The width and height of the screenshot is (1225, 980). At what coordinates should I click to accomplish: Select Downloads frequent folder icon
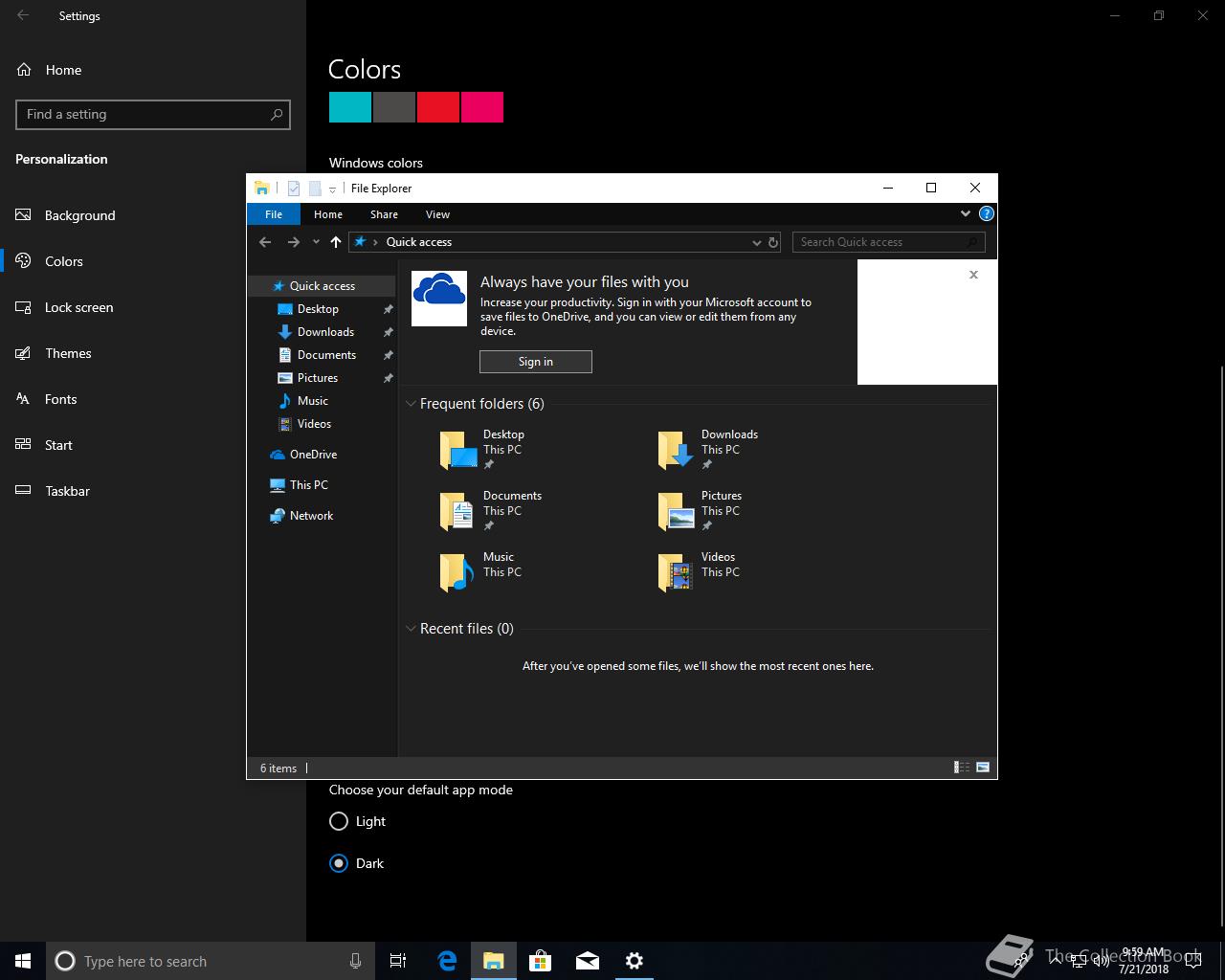point(676,450)
